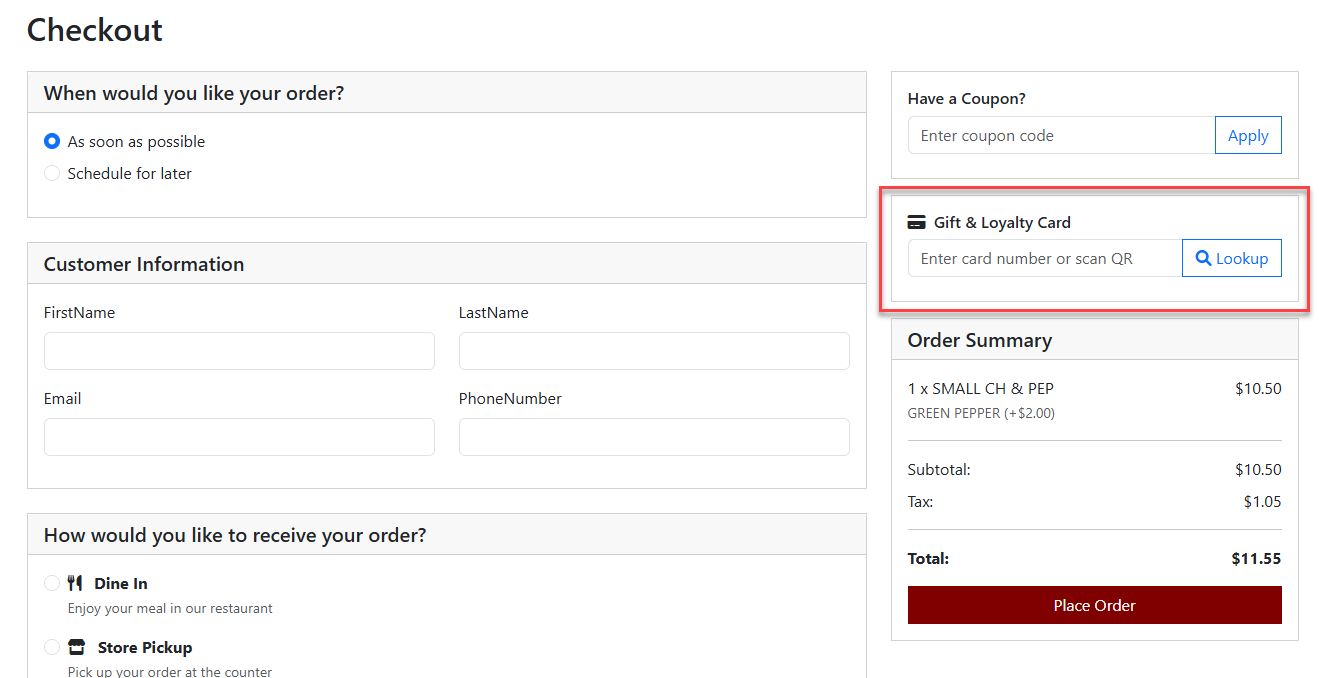Click the Order Summary heading
1319x678 pixels.
click(979, 340)
